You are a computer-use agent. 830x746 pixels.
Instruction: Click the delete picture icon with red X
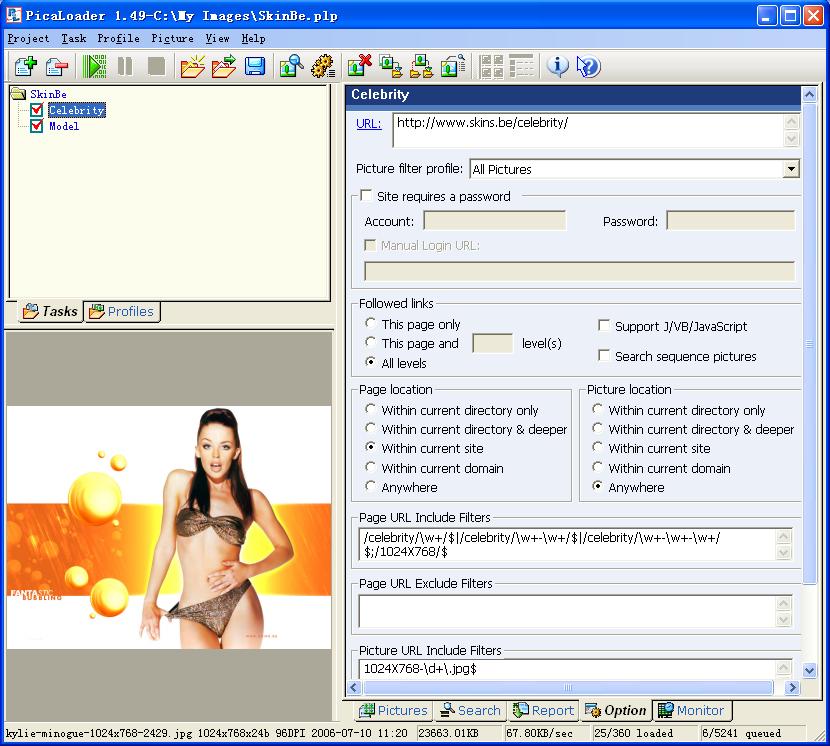click(358, 67)
